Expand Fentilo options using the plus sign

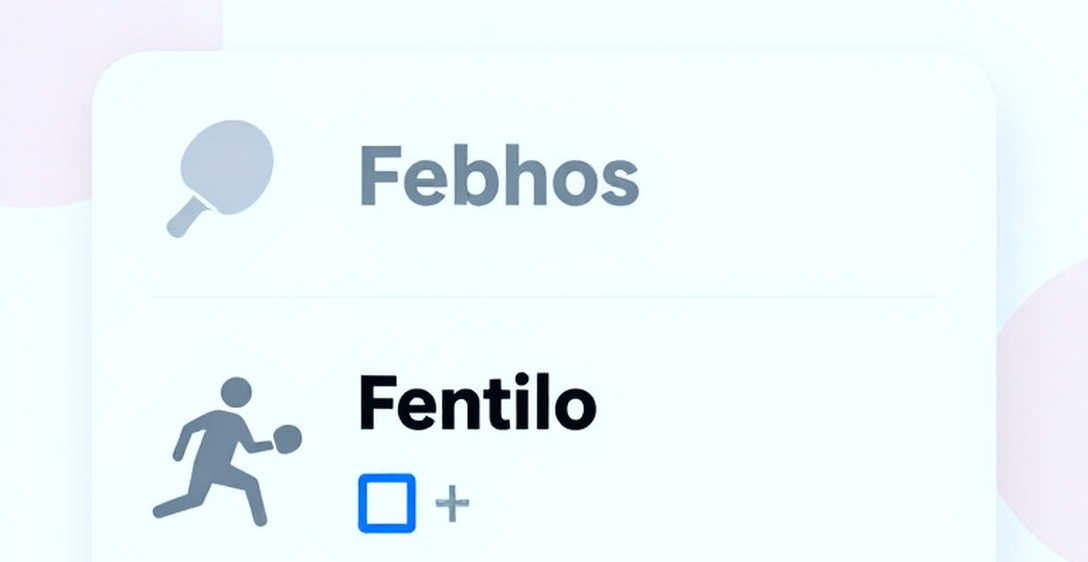452,504
